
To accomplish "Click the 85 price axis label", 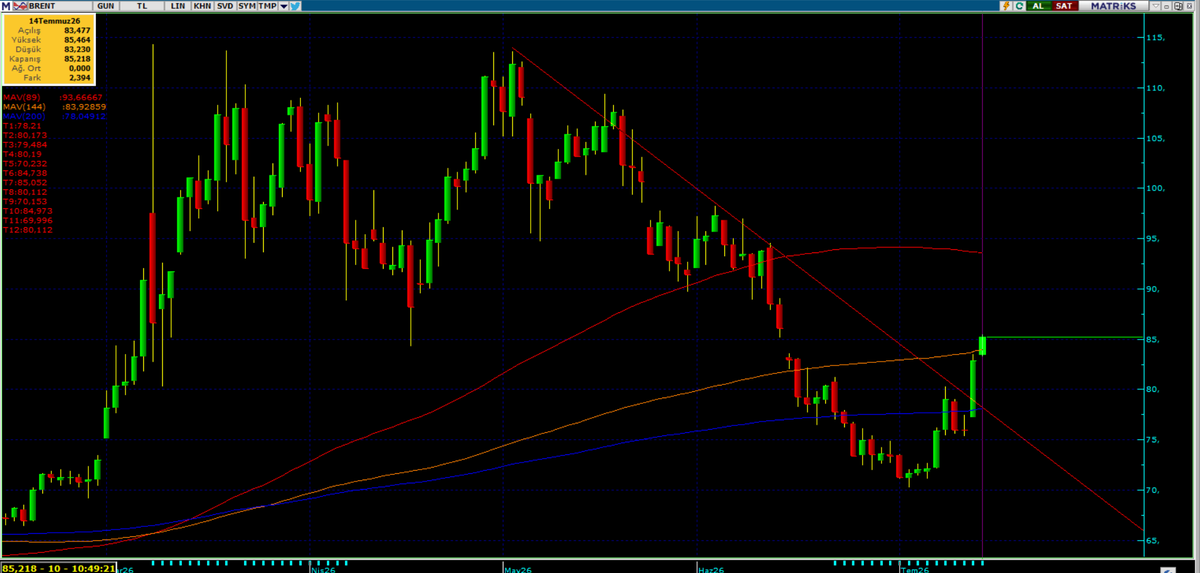I will click(1155, 339).
